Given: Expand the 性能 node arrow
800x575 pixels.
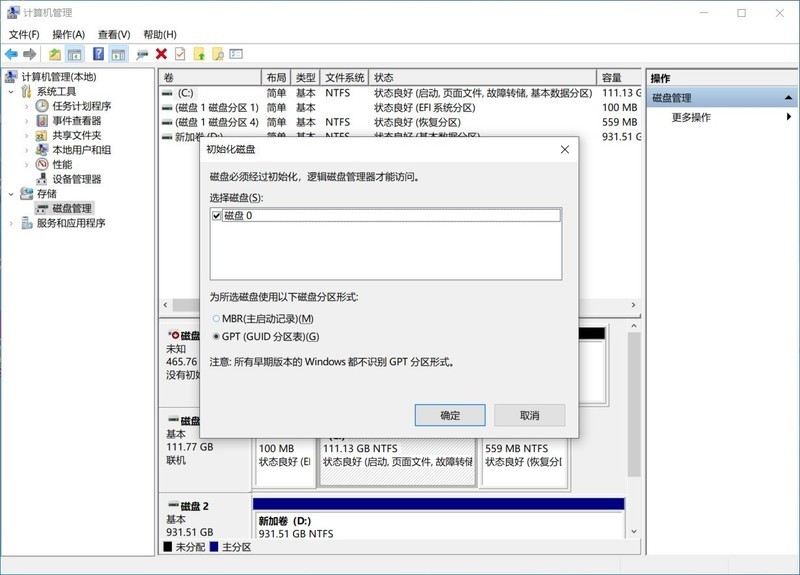Looking at the screenshot, I should 27,164.
